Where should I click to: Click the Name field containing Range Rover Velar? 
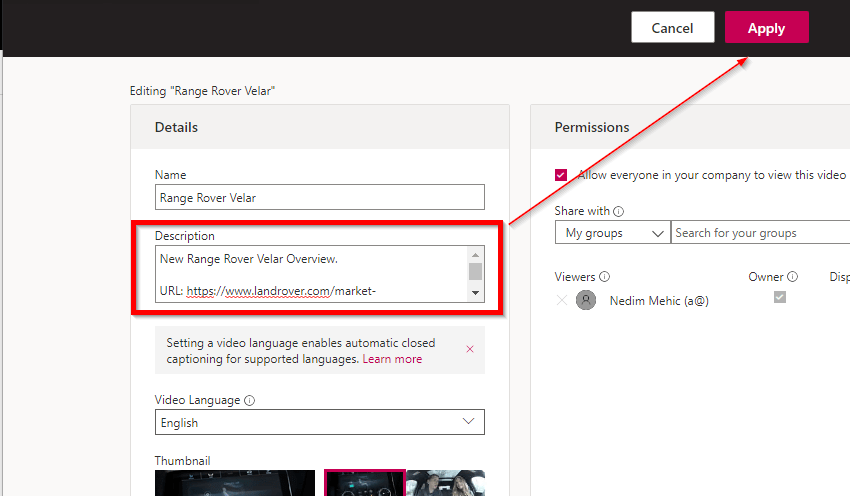(x=320, y=197)
